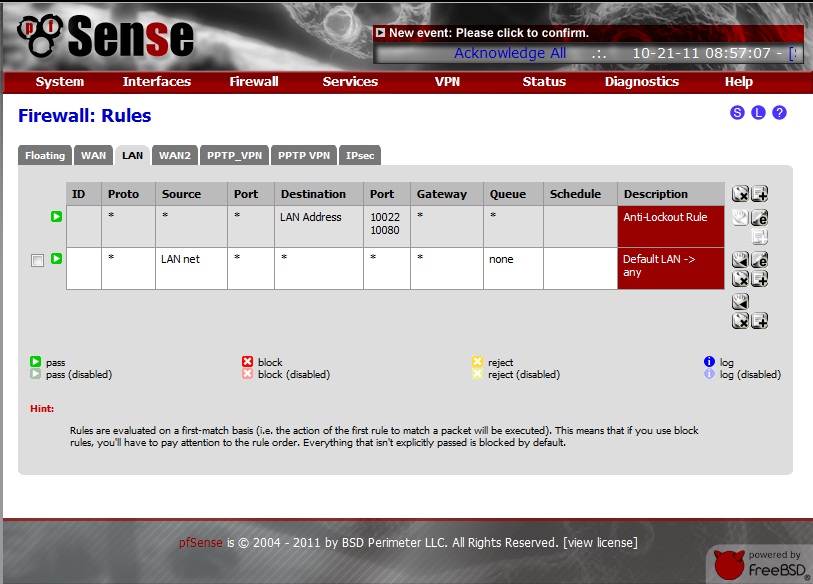Viewport: 813px width, 584px height.
Task: Open the help page via question mark icon
Action: pos(779,113)
